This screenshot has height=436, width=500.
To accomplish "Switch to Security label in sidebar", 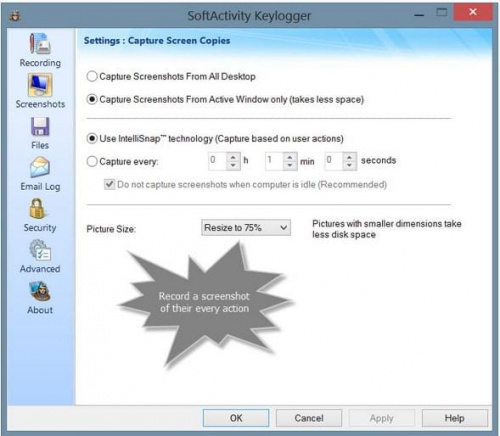I will coord(40,228).
